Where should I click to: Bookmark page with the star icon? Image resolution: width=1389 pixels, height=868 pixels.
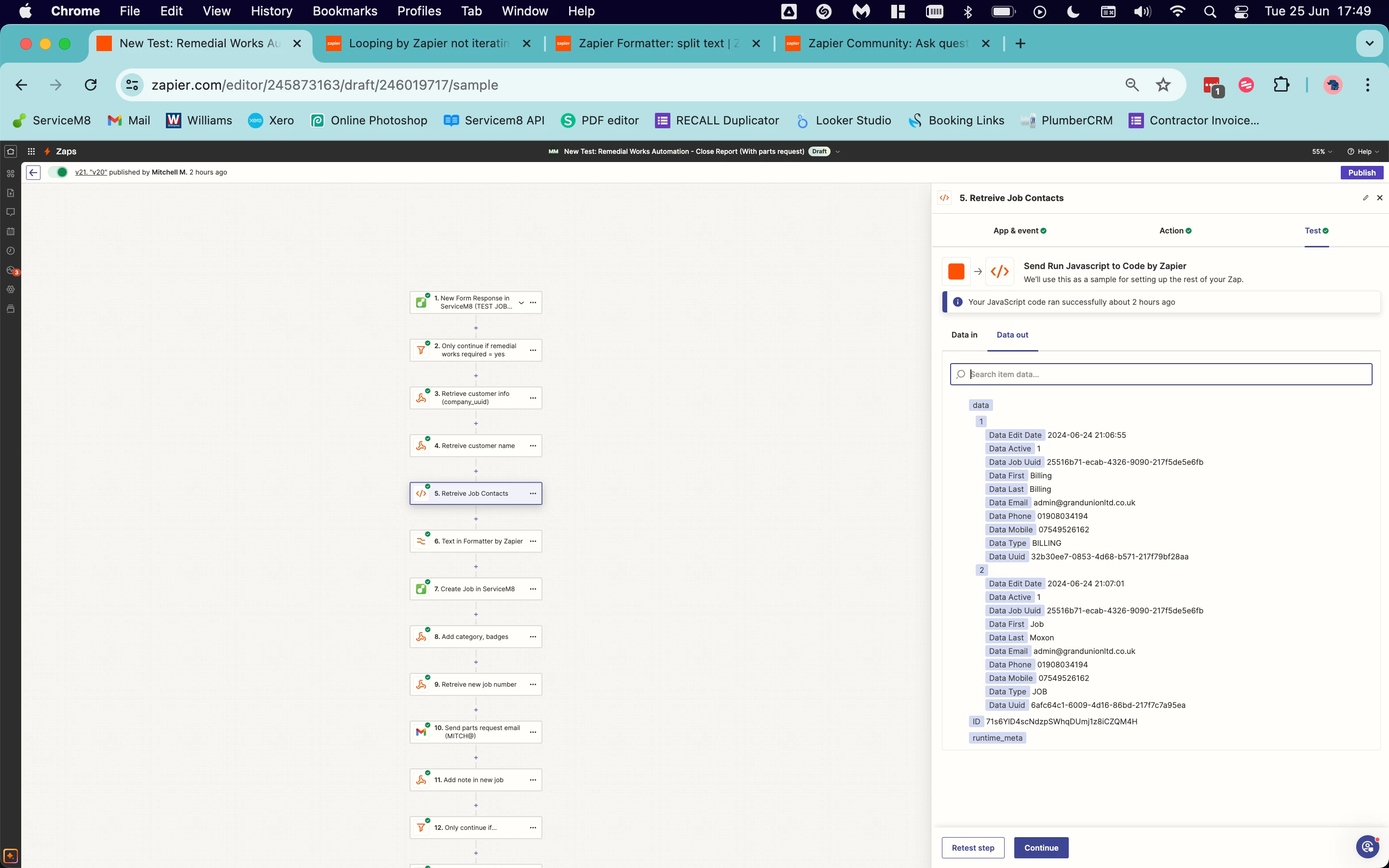1163,85
